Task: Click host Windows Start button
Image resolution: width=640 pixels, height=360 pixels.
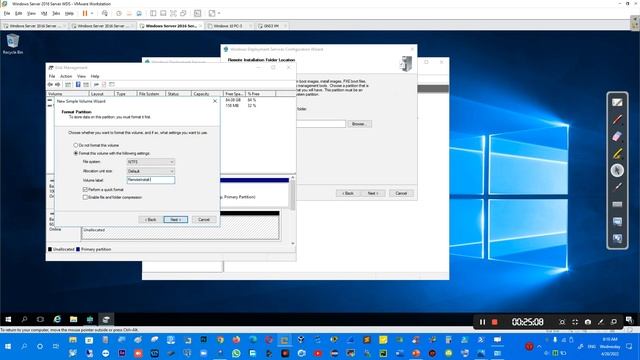Action: pos(8,347)
